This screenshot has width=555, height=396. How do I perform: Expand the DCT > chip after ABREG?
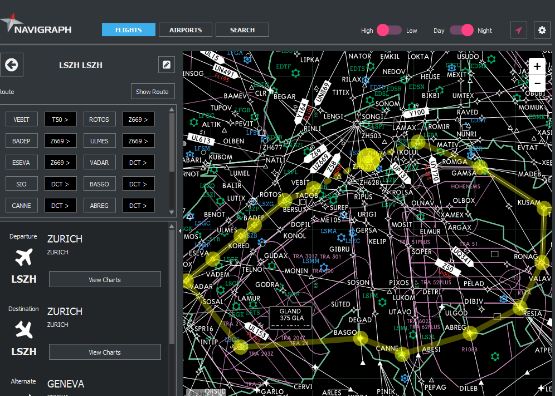click(x=138, y=206)
